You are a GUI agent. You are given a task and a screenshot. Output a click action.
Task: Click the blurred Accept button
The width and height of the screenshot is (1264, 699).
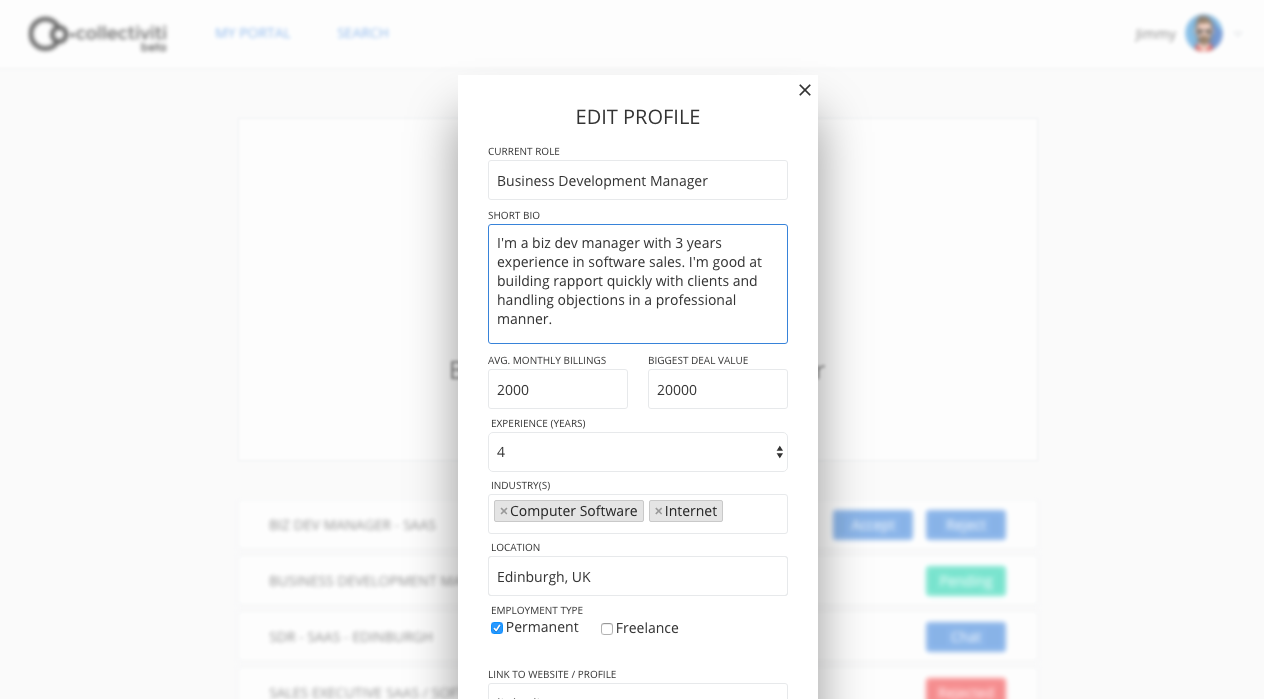[872, 525]
